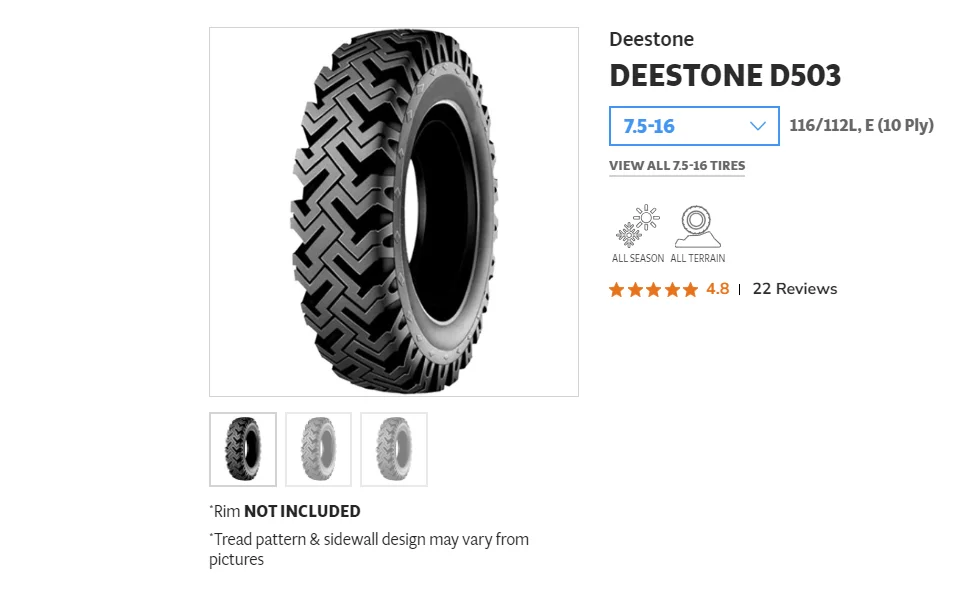Click the All Terrain tire icon

697,227
